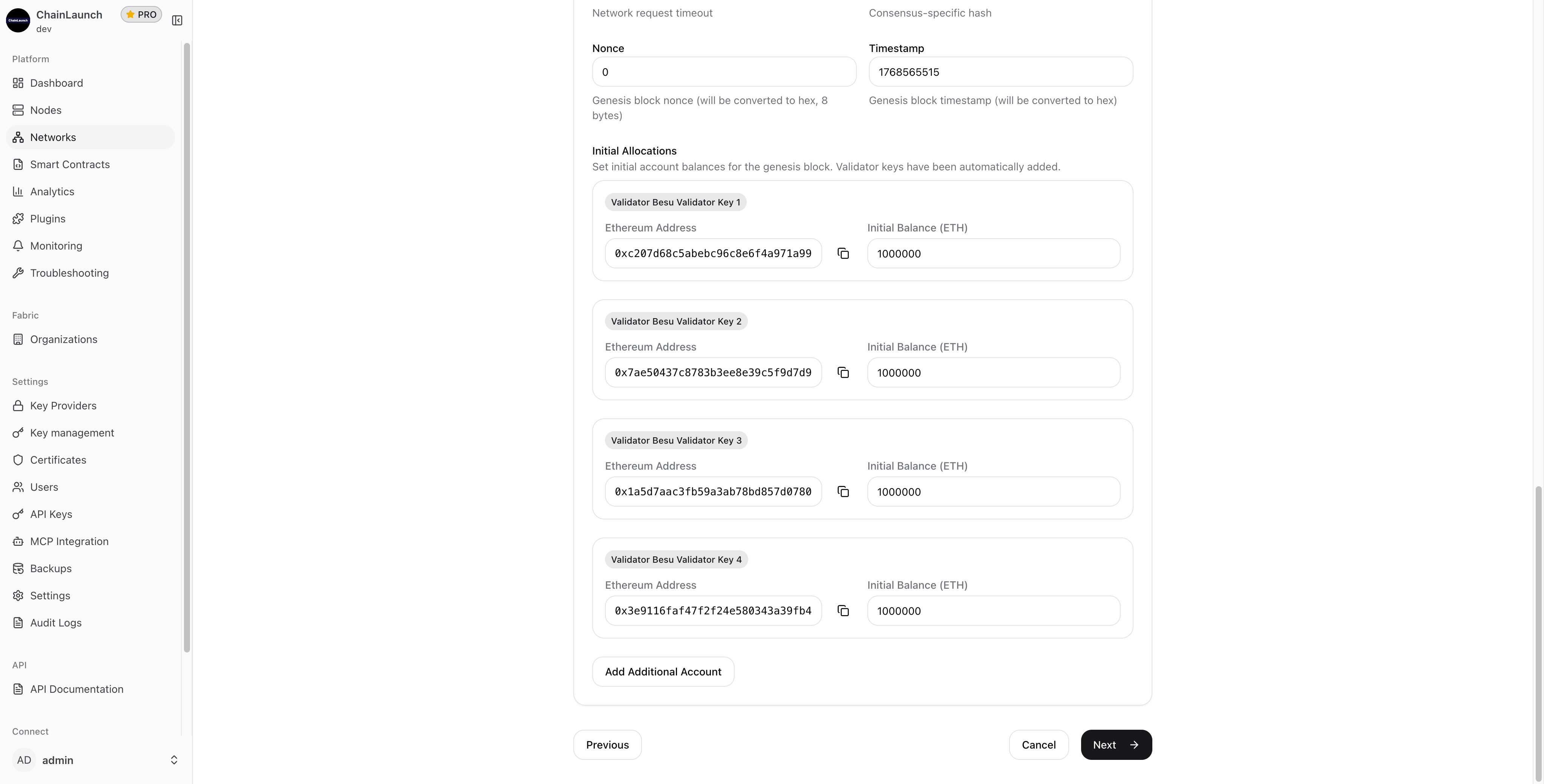
Task: Proceed with the Next button
Action: pyautogui.click(x=1116, y=745)
